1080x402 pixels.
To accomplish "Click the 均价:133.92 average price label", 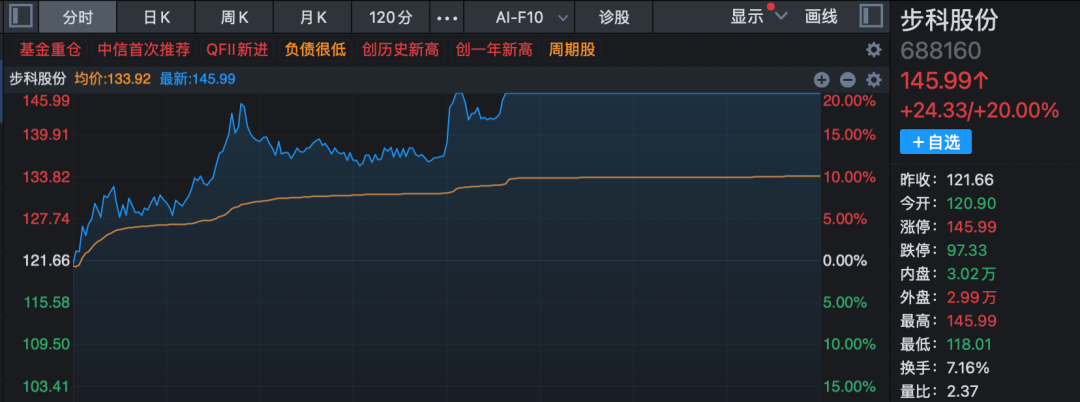I will point(112,79).
